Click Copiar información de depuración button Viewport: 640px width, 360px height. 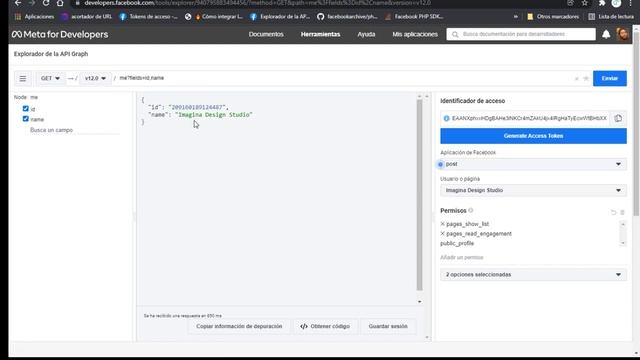(239, 327)
